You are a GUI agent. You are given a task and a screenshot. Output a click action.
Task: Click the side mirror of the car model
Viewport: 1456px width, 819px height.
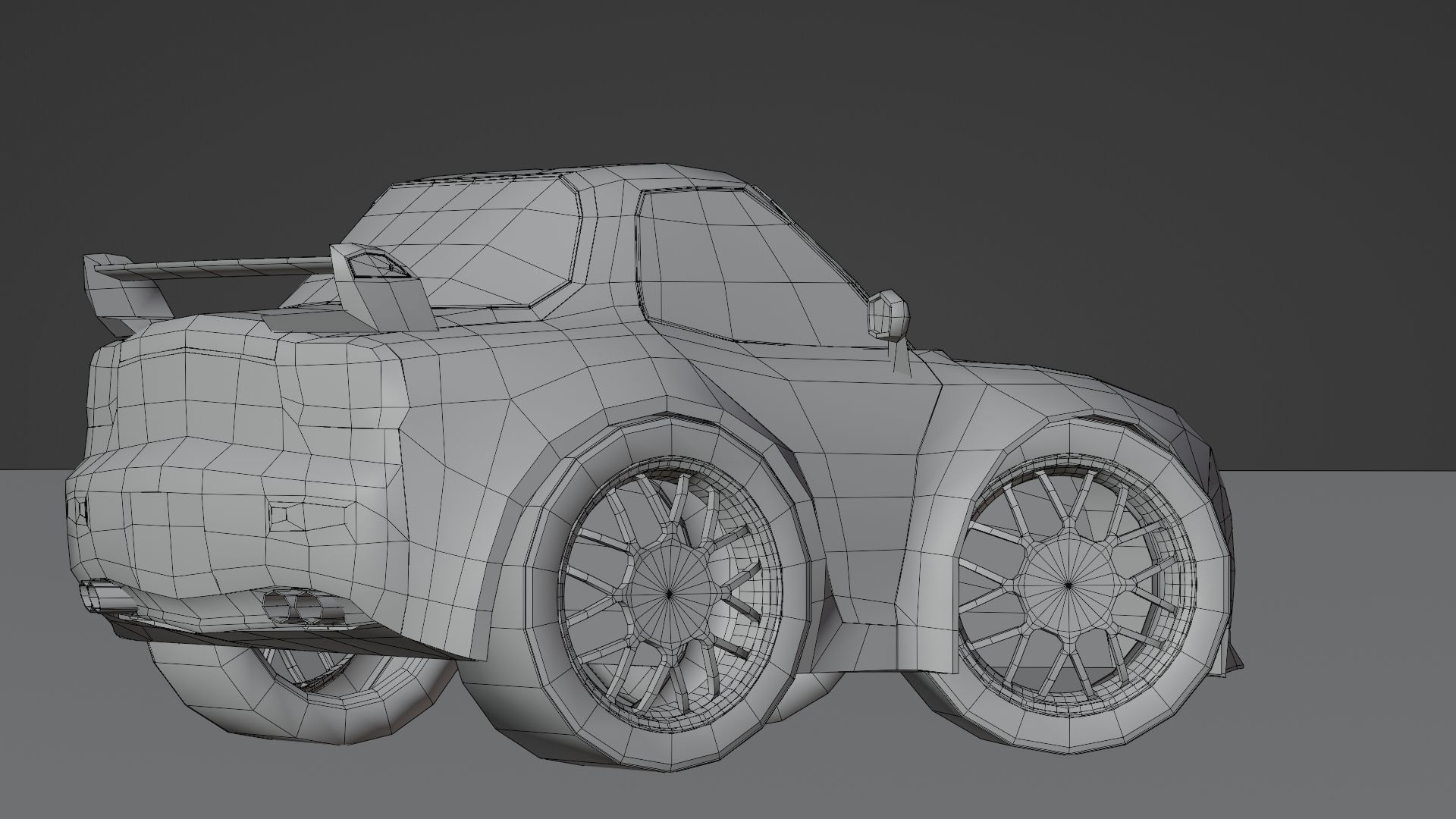pos(888,315)
